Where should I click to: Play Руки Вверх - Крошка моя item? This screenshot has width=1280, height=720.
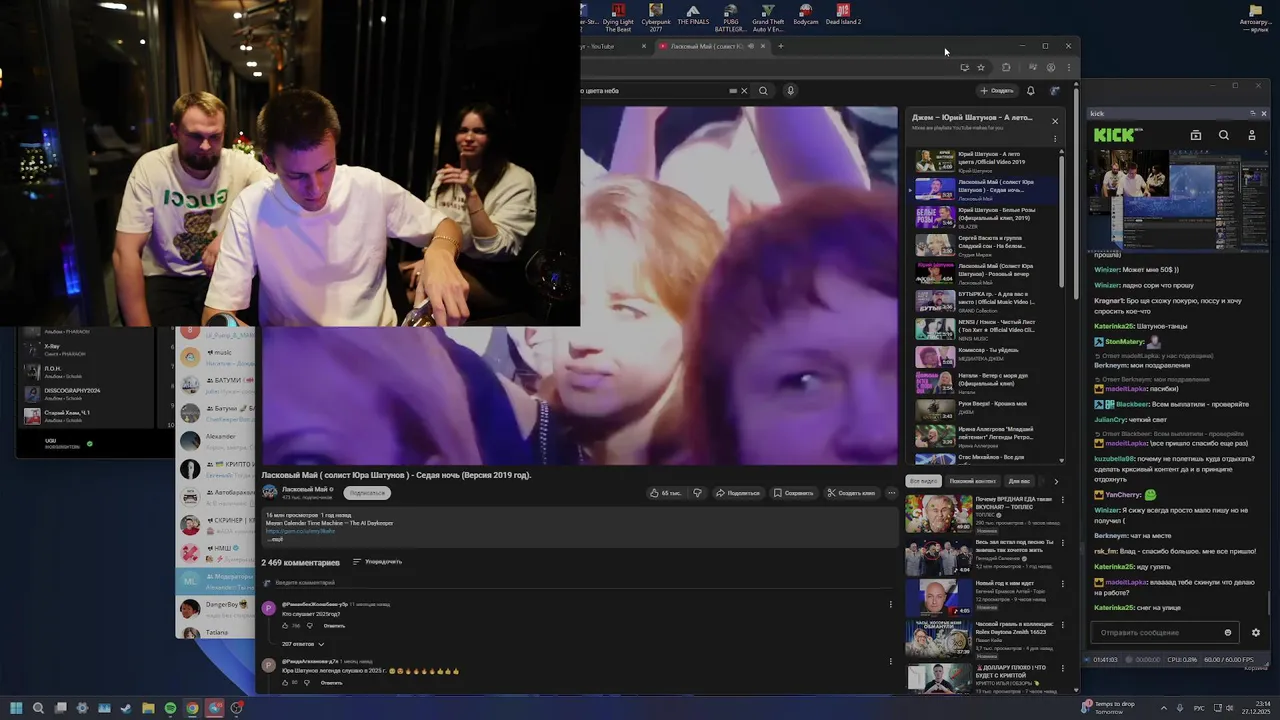pyautogui.click(x=985, y=410)
